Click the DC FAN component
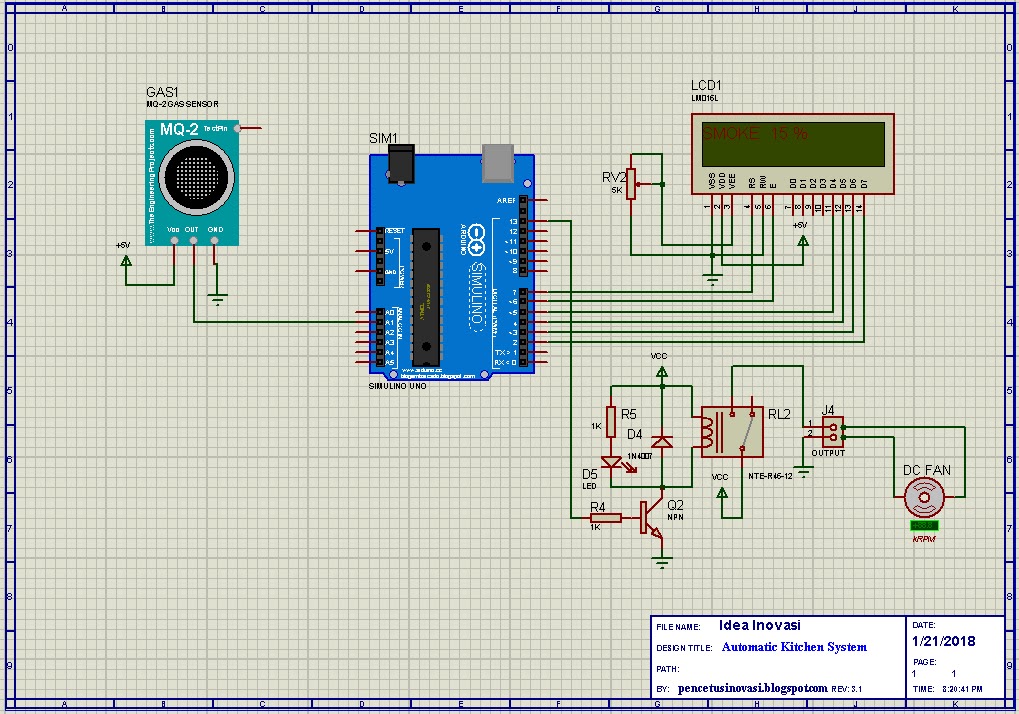The image size is (1019, 714). pyautogui.click(x=923, y=495)
